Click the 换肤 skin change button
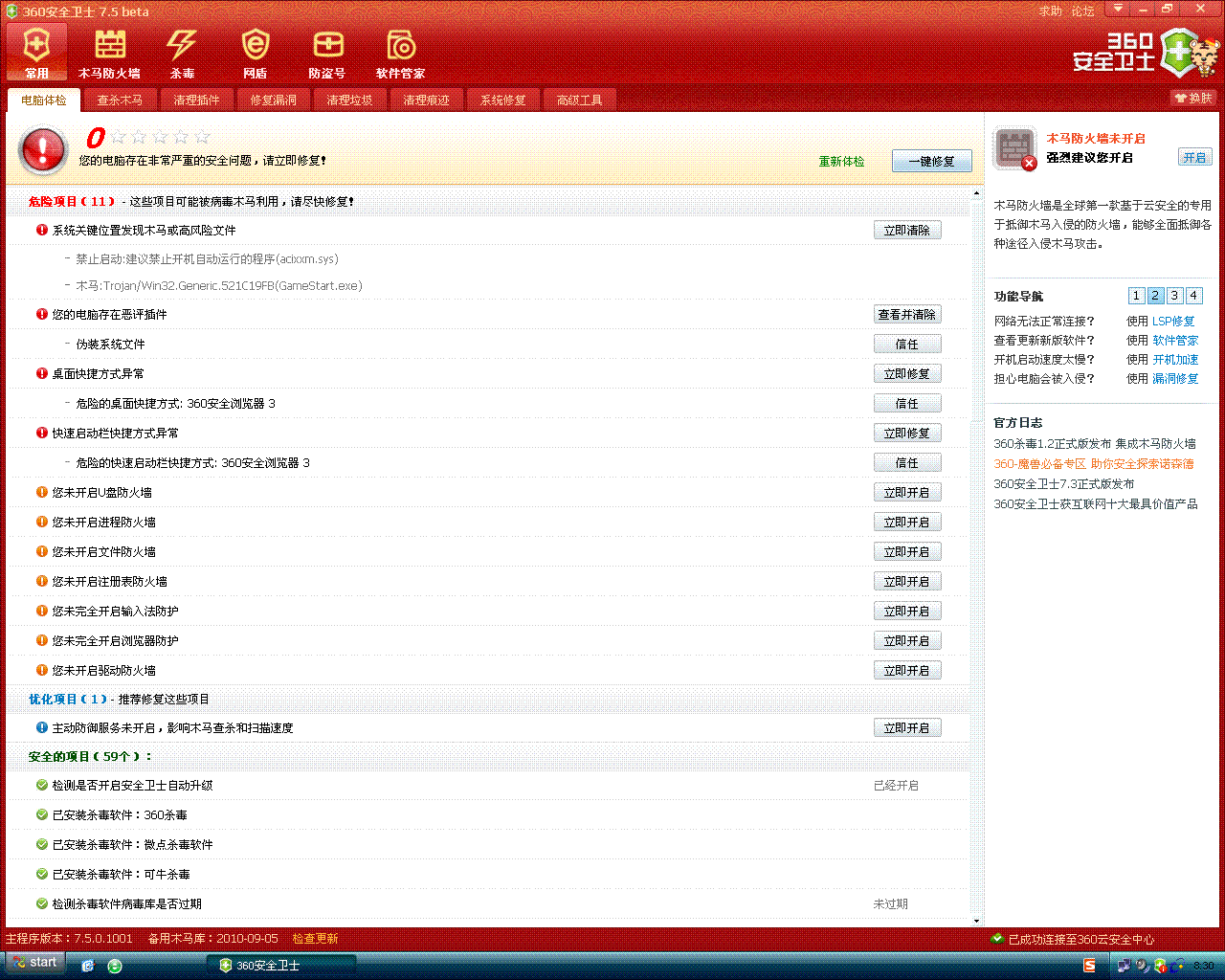Viewport: 1225px width, 980px height. pyautogui.click(x=1193, y=99)
